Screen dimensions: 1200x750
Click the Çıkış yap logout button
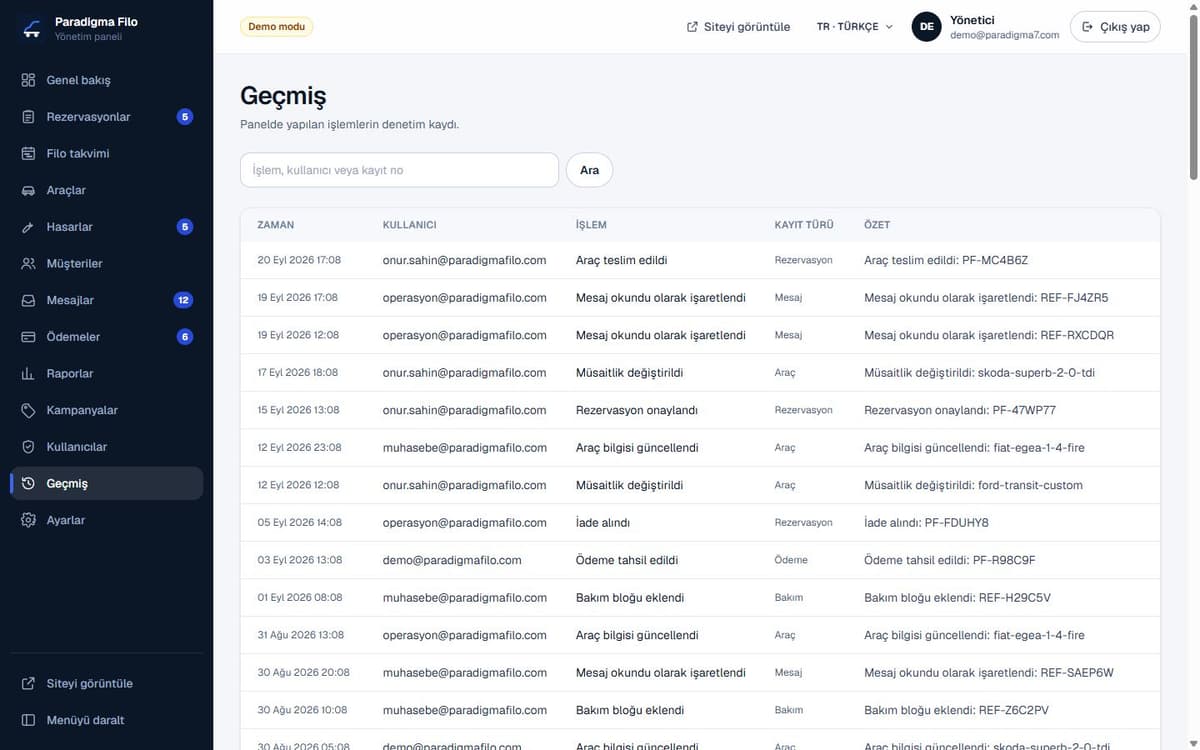(1115, 27)
